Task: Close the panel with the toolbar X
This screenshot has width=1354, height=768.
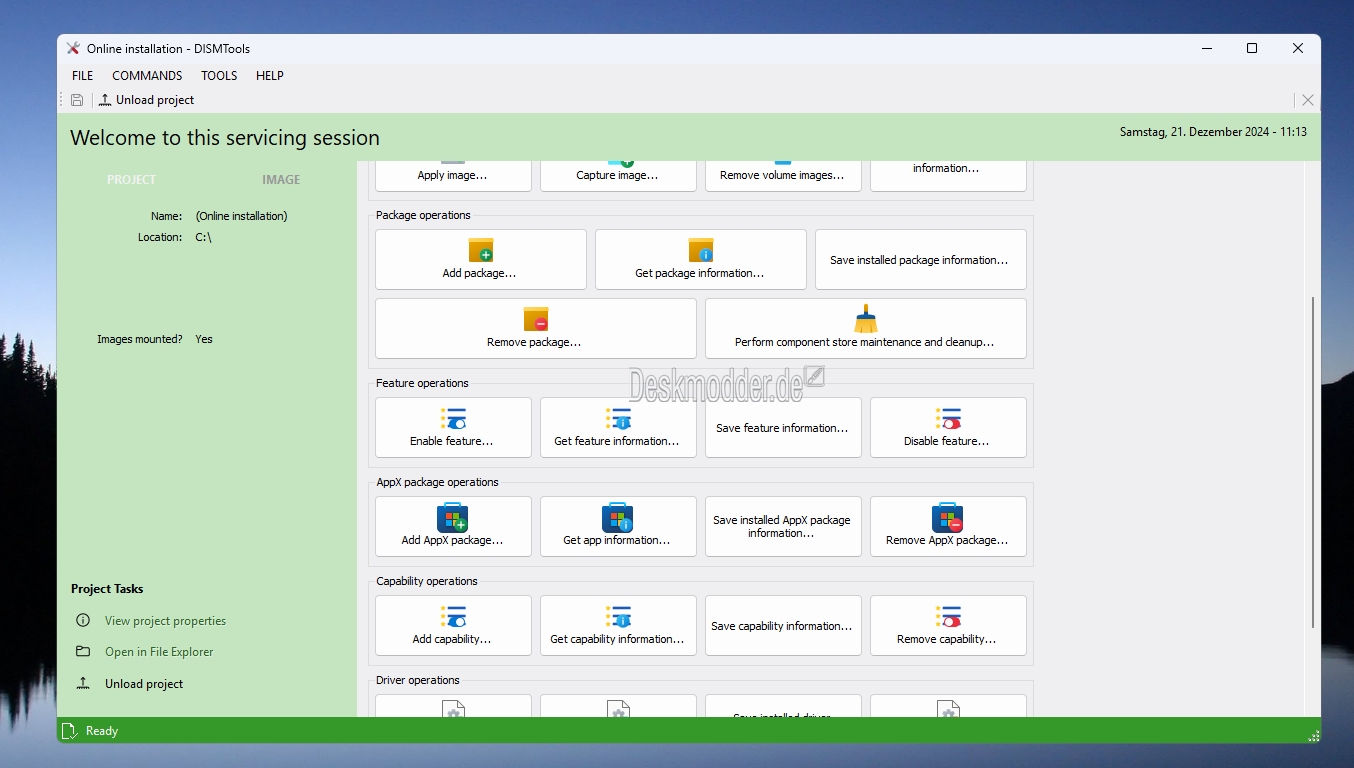Action: pyautogui.click(x=1307, y=100)
